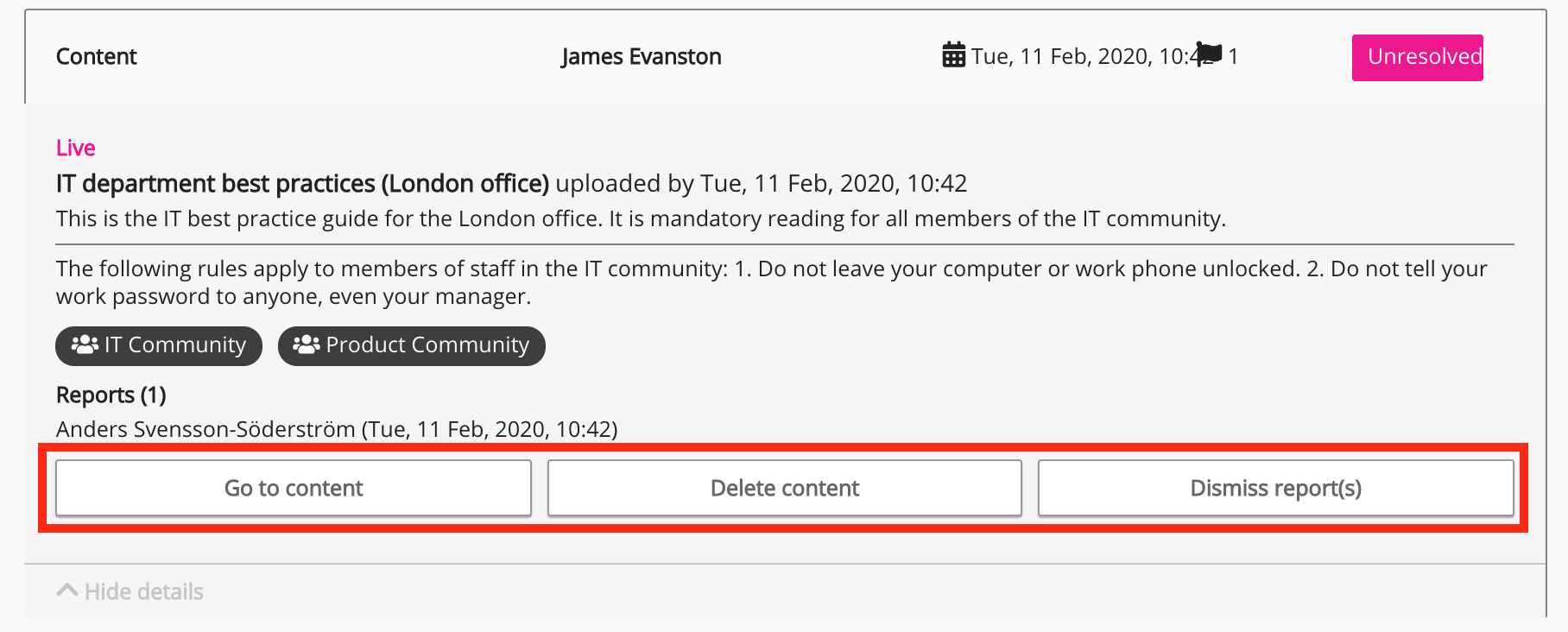Click the calendar icon beside the report date
The width and height of the screenshot is (1568, 632).
click(953, 55)
